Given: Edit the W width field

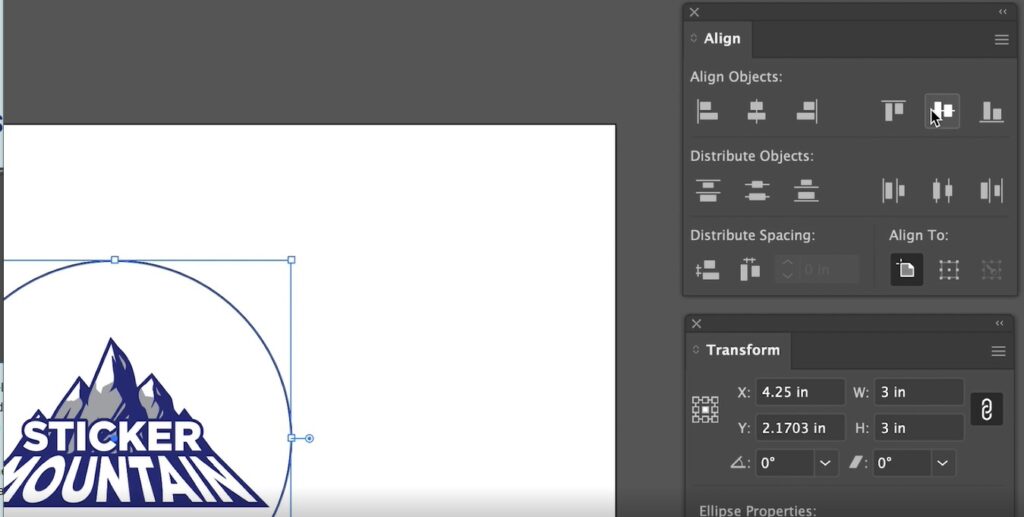Looking at the screenshot, I should click(919, 392).
